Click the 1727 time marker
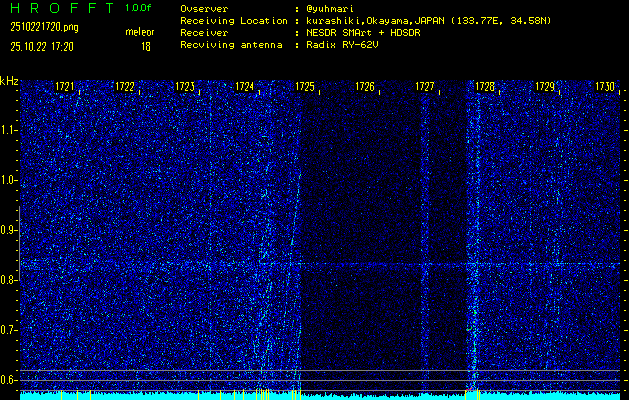 pyautogui.click(x=424, y=86)
